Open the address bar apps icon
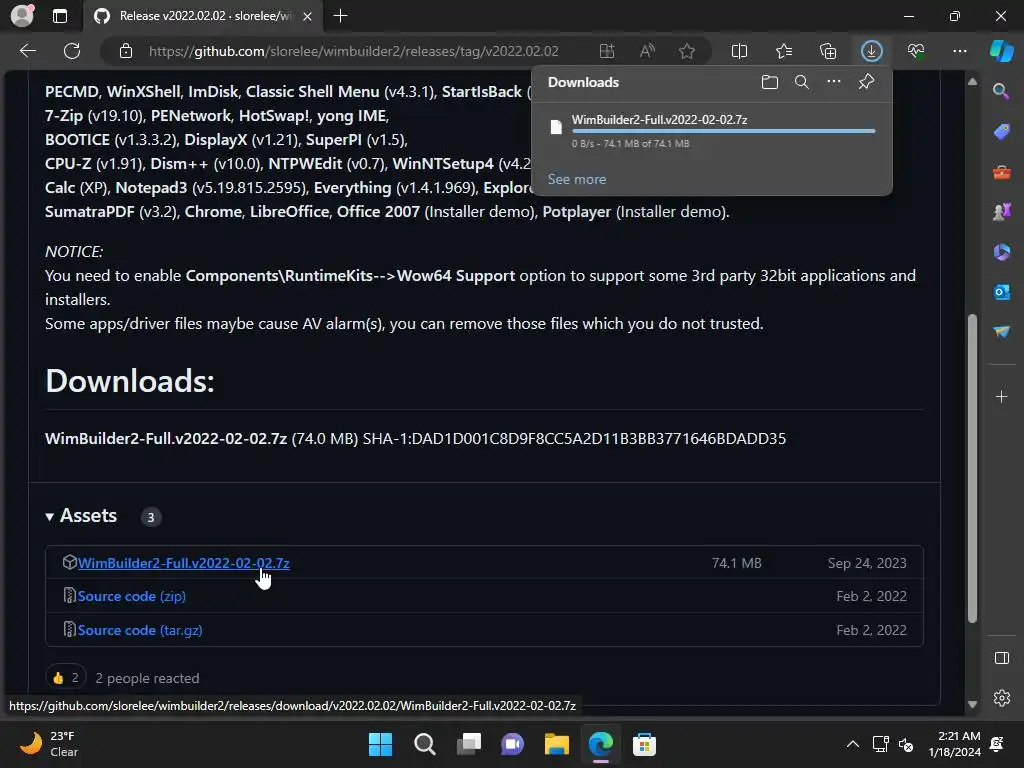 pyautogui.click(x=607, y=51)
